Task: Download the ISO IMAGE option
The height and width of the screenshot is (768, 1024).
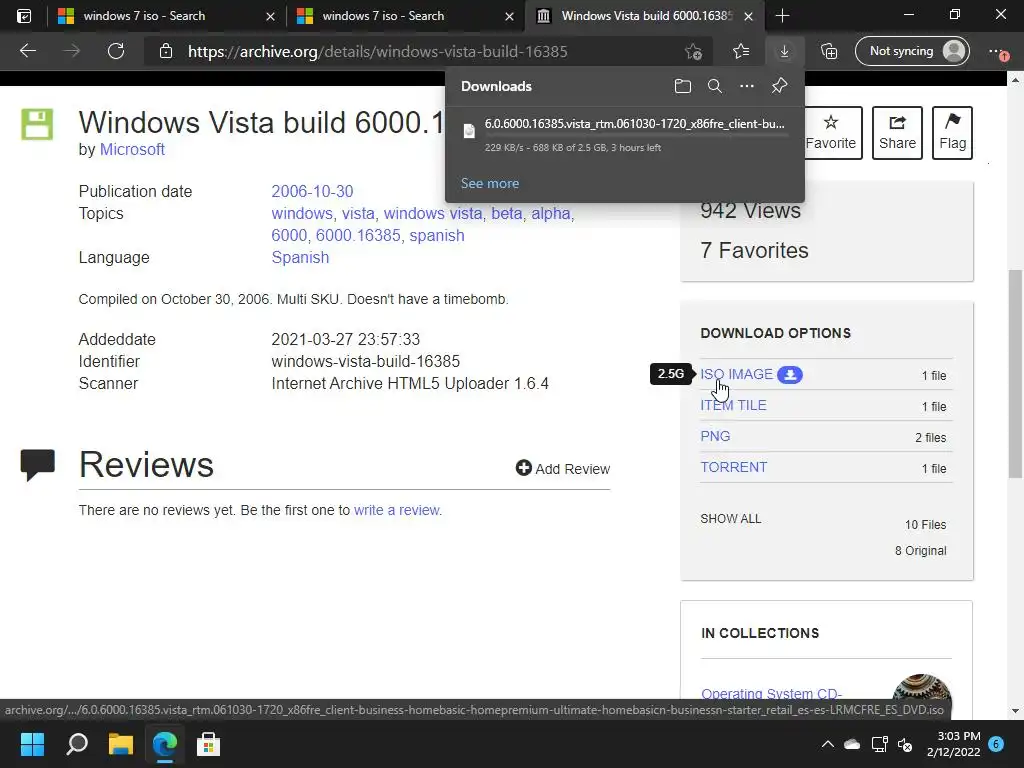Action: [737, 374]
